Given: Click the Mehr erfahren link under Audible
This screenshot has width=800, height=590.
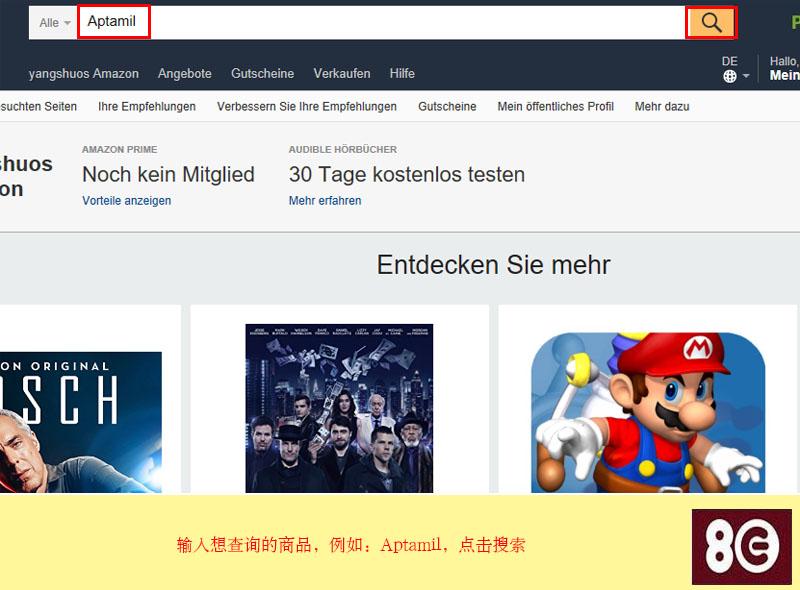Looking at the screenshot, I should [325, 201].
